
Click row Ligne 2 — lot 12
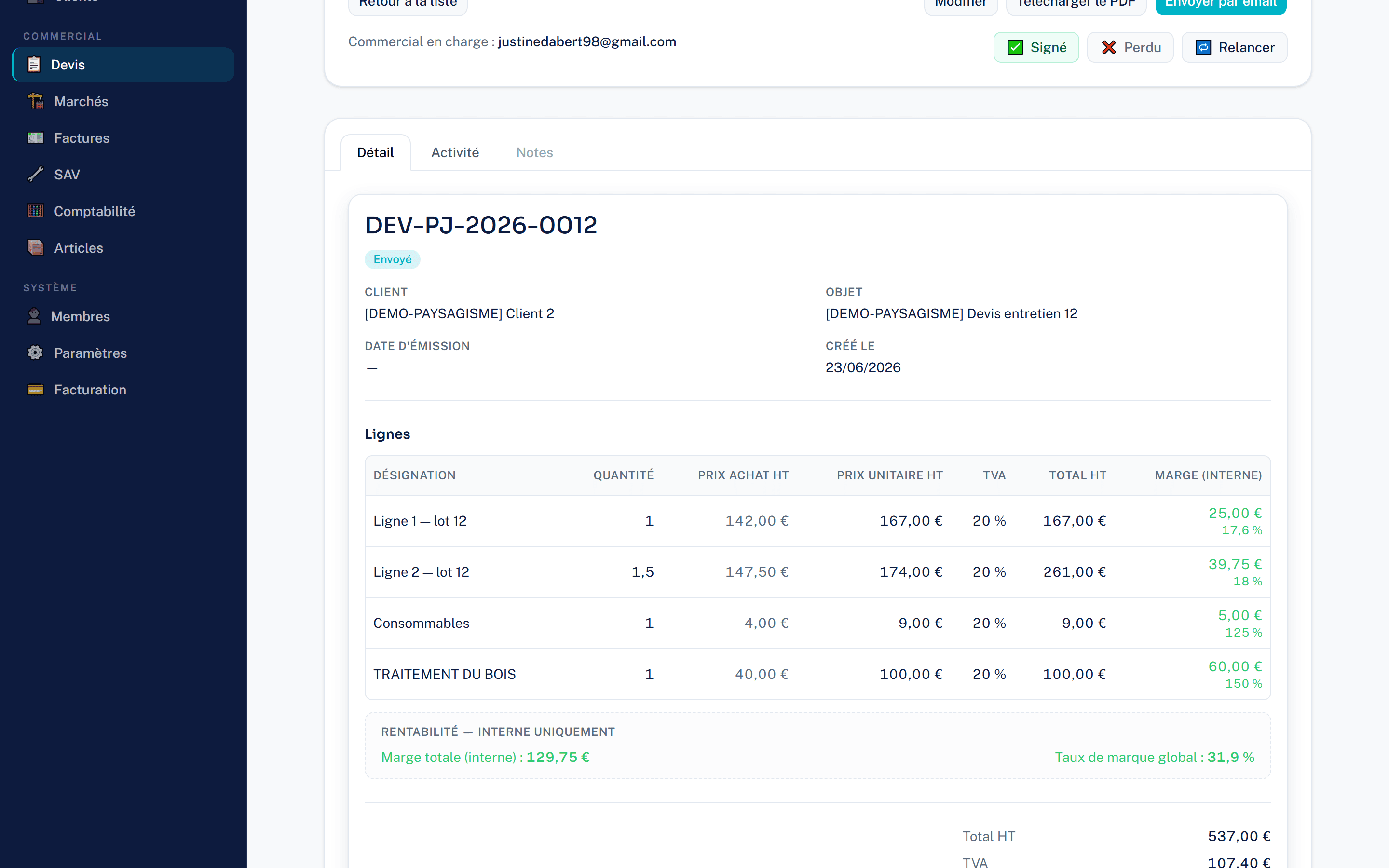point(817,572)
